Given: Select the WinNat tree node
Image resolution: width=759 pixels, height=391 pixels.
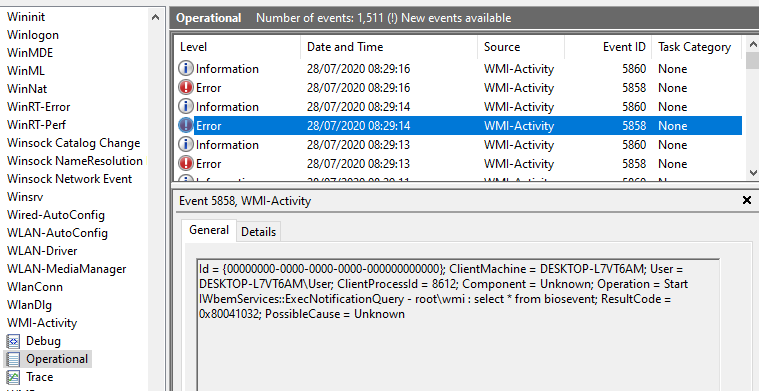Looking at the screenshot, I should [x=27, y=89].
